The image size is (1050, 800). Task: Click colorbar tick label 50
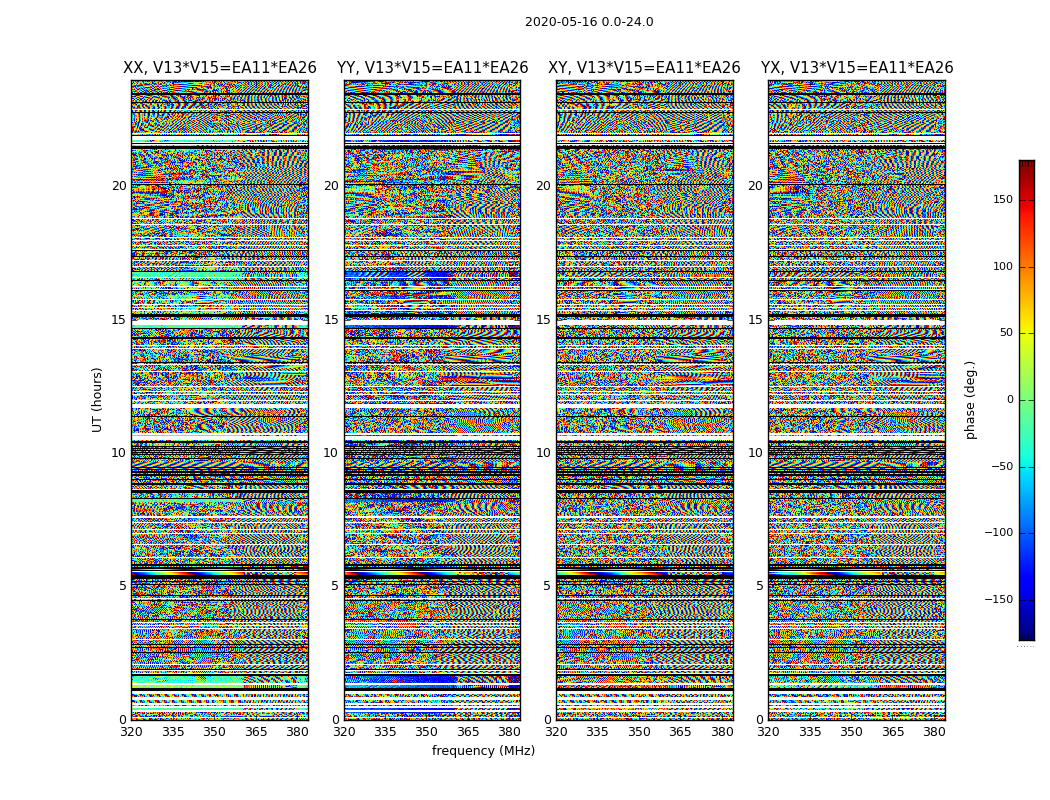point(1006,333)
